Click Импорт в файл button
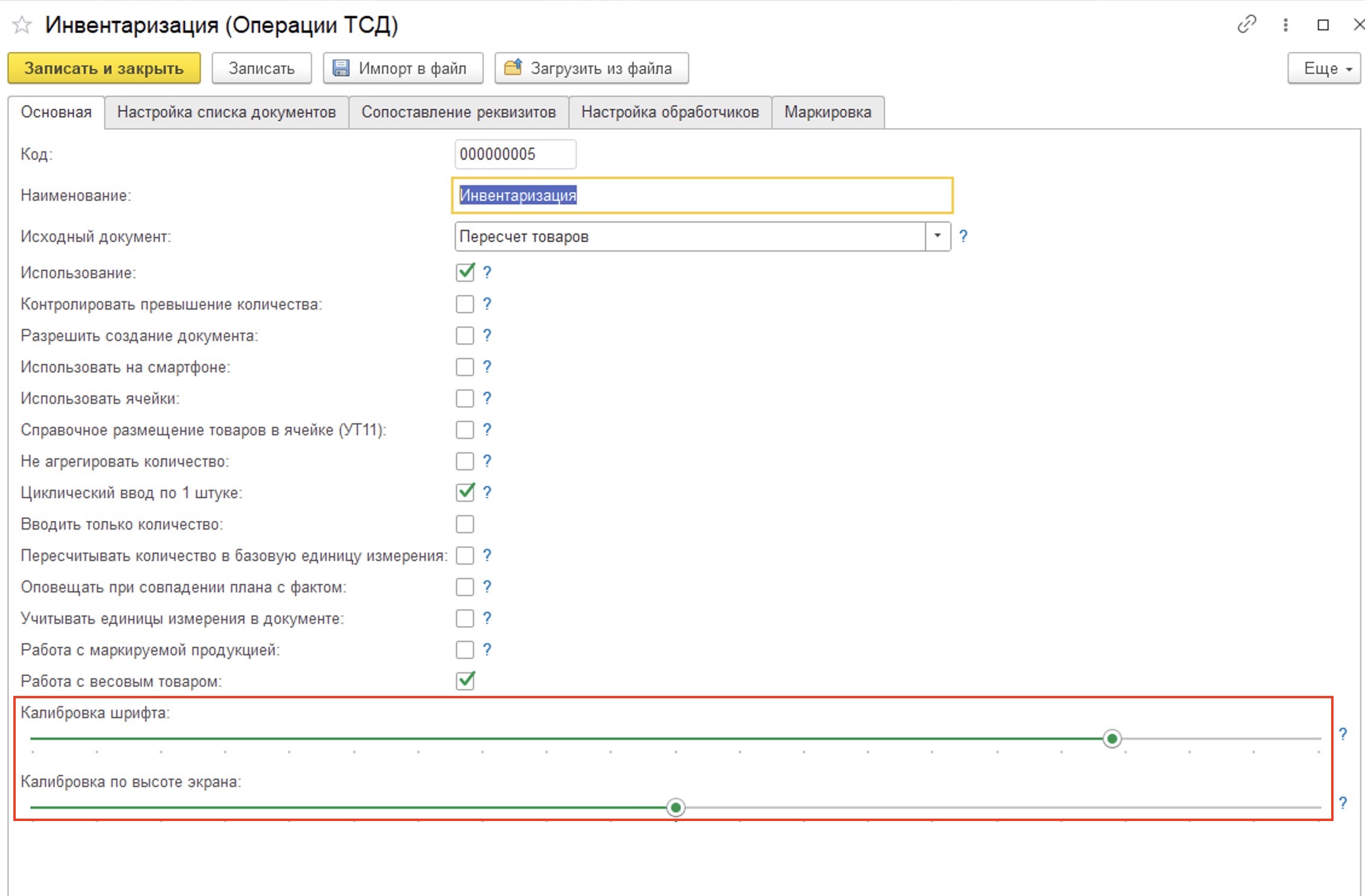The image size is (1365, 896). [403, 68]
